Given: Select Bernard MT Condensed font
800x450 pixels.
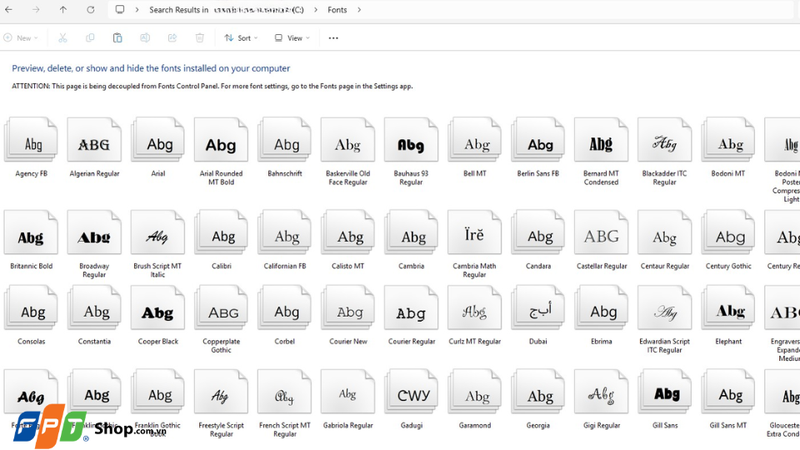Looking at the screenshot, I should tap(601, 151).
